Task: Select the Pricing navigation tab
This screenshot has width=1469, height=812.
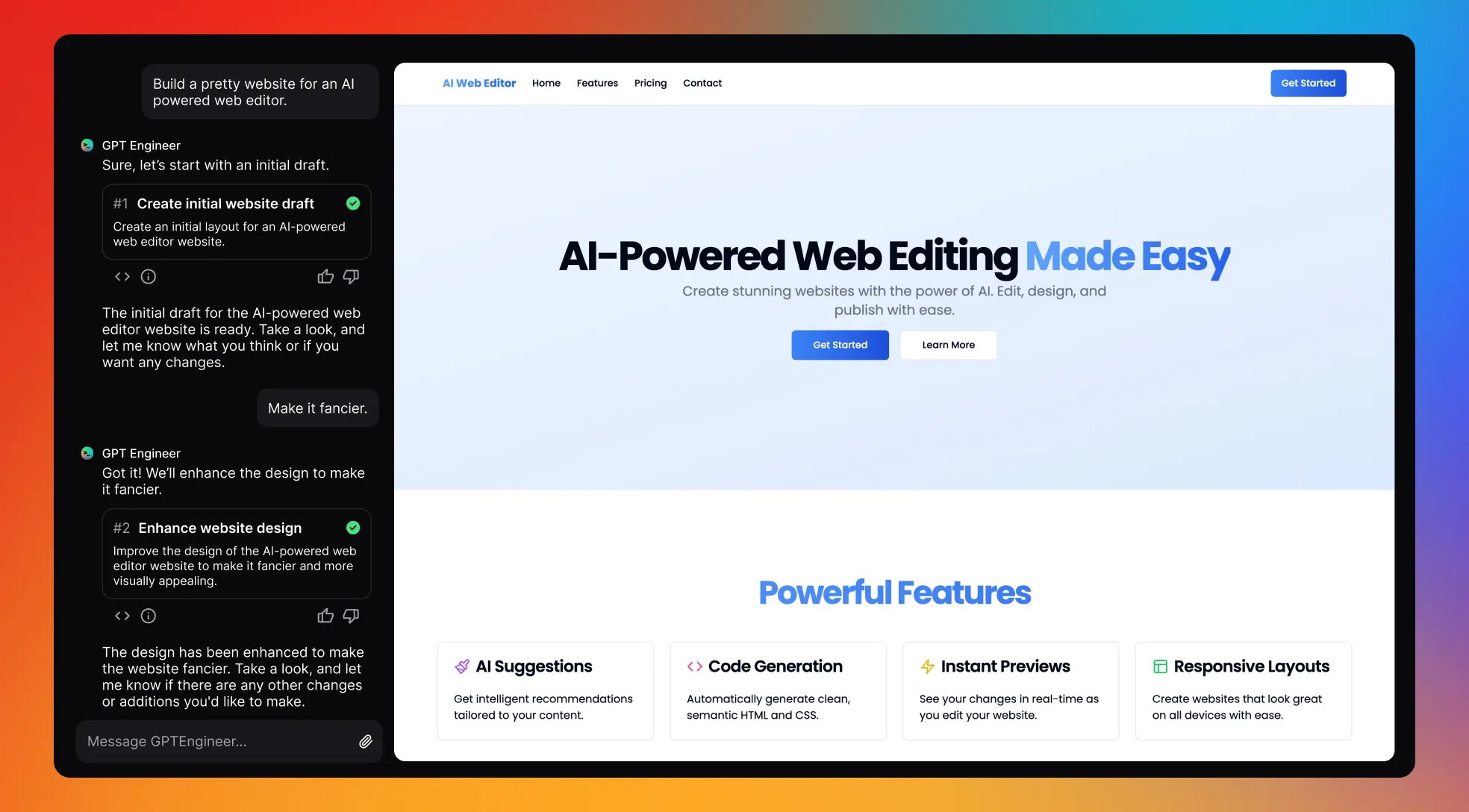Action: pyautogui.click(x=650, y=83)
